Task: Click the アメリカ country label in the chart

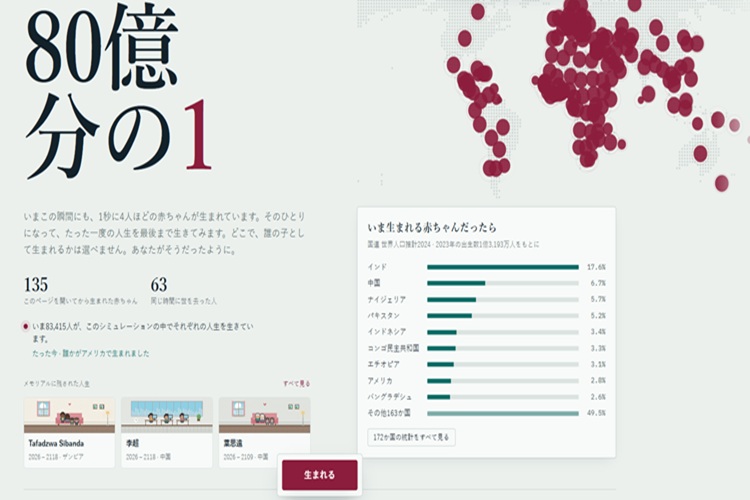Action: [380, 381]
